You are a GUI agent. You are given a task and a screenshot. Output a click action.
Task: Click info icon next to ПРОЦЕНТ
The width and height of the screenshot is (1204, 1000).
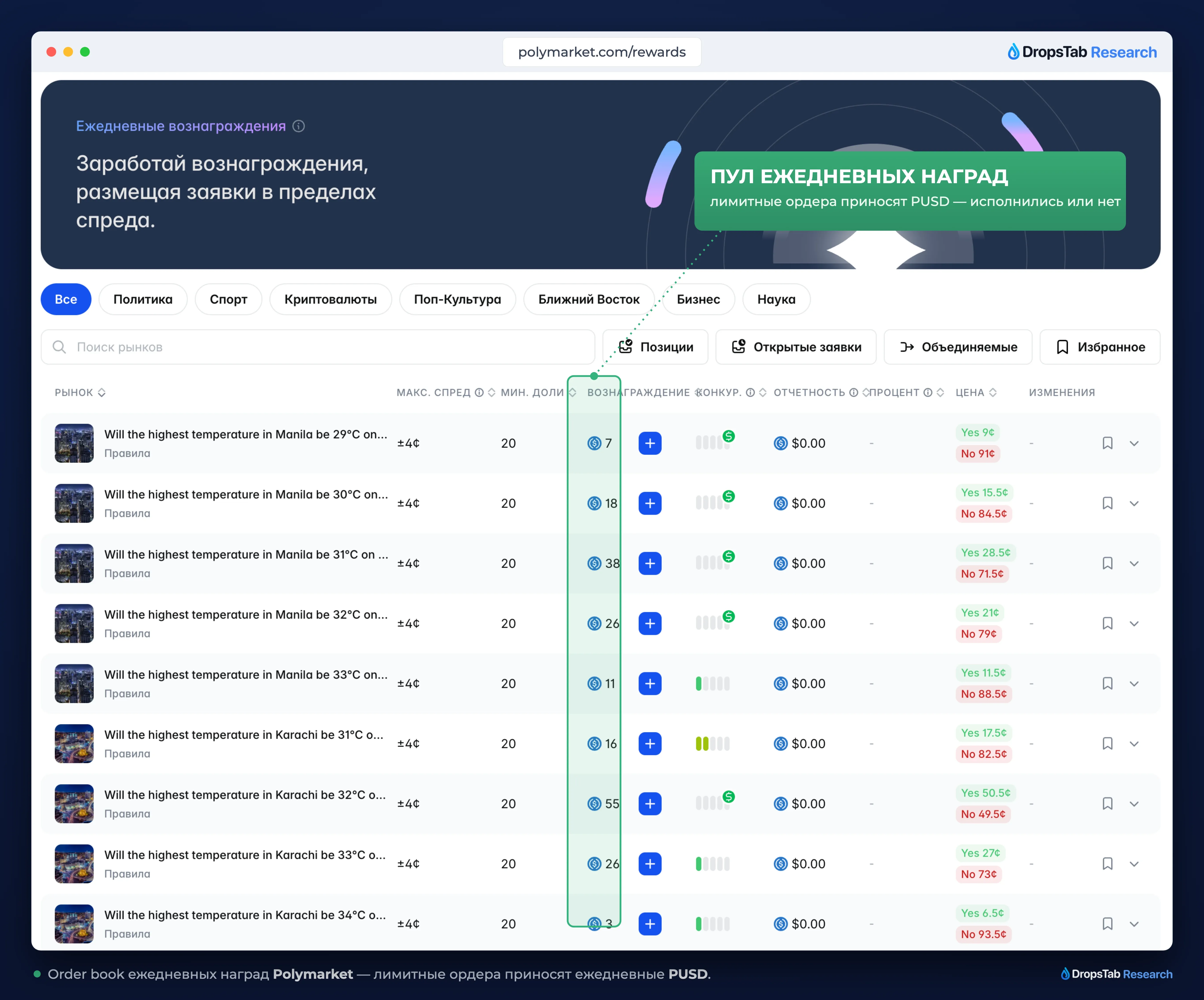(928, 393)
